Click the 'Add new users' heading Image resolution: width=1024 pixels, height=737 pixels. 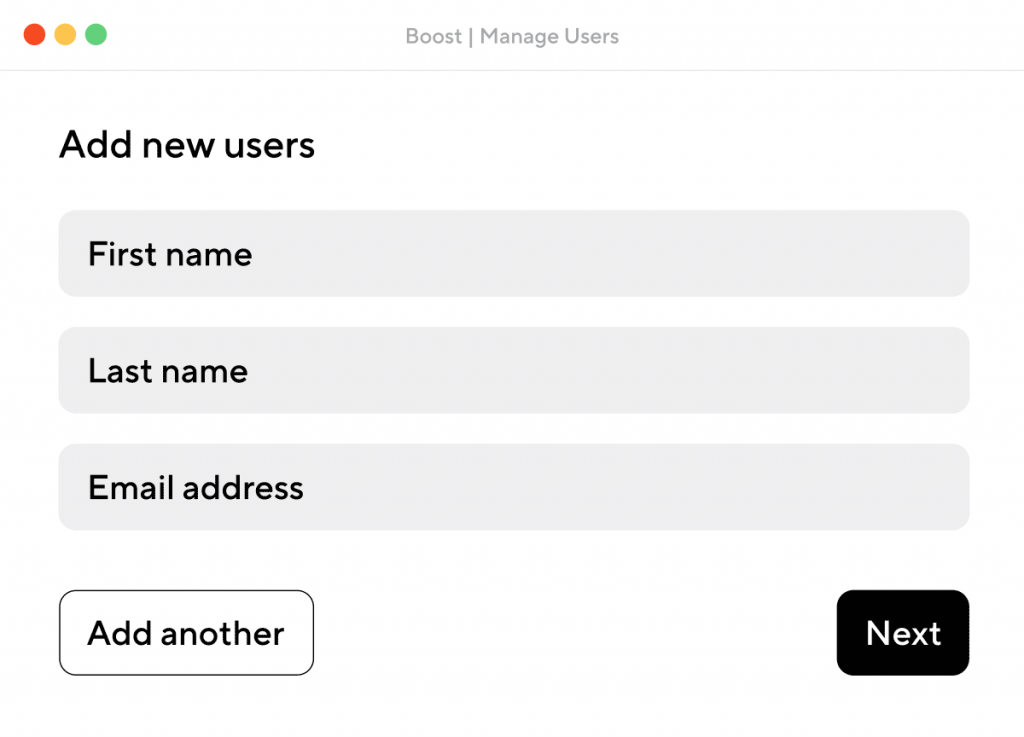coord(187,145)
